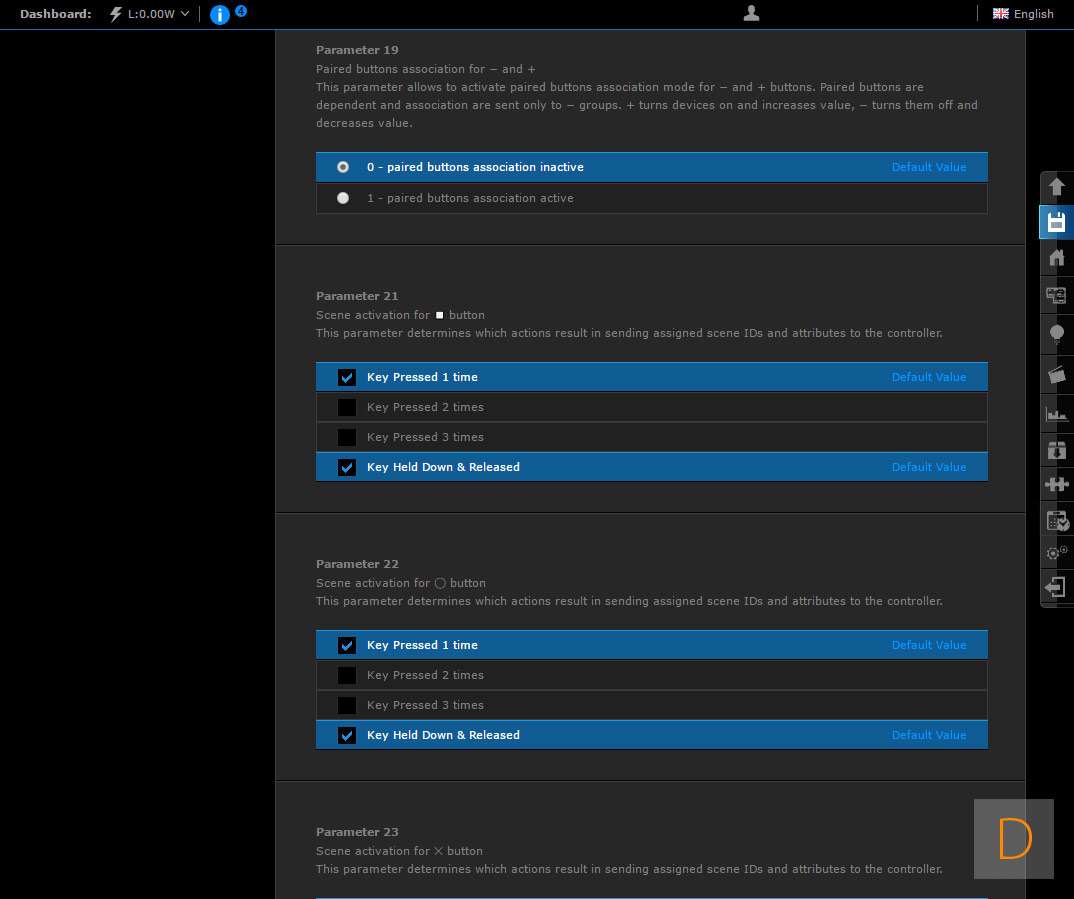
Task: Click the scroll-to-top arrow icon in sidebar
Action: point(1056,186)
